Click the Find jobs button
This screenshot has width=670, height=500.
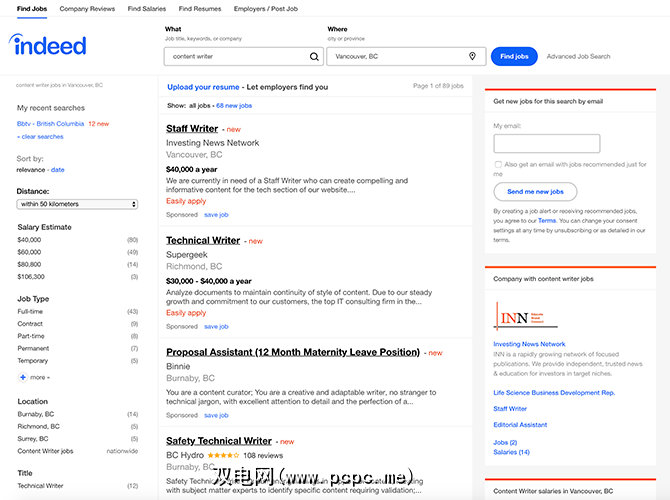click(x=514, y=56)
